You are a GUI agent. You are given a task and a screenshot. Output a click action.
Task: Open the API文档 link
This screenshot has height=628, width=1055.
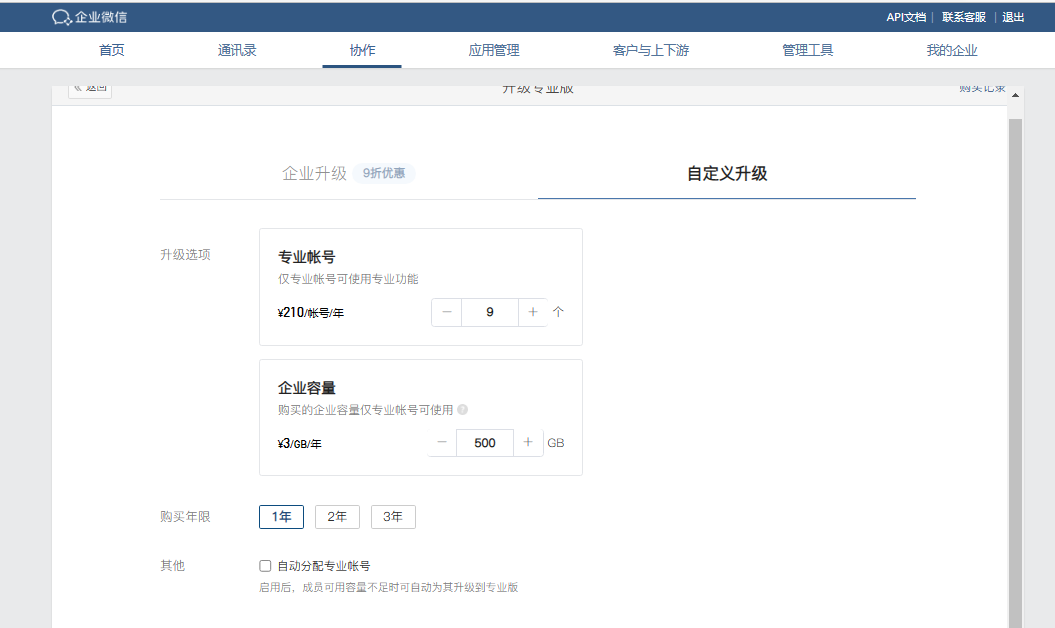pyautogui.click(x=906, y=16)
